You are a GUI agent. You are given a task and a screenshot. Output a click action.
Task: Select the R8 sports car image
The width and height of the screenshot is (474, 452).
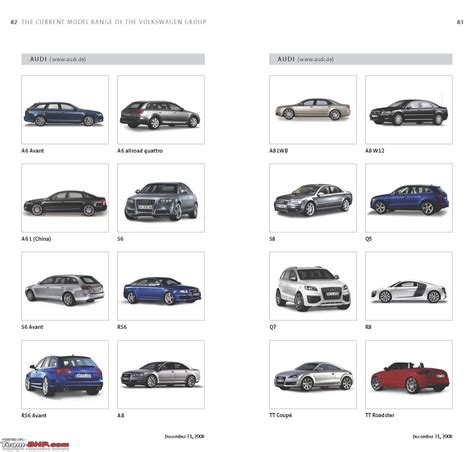pos(409,286)
